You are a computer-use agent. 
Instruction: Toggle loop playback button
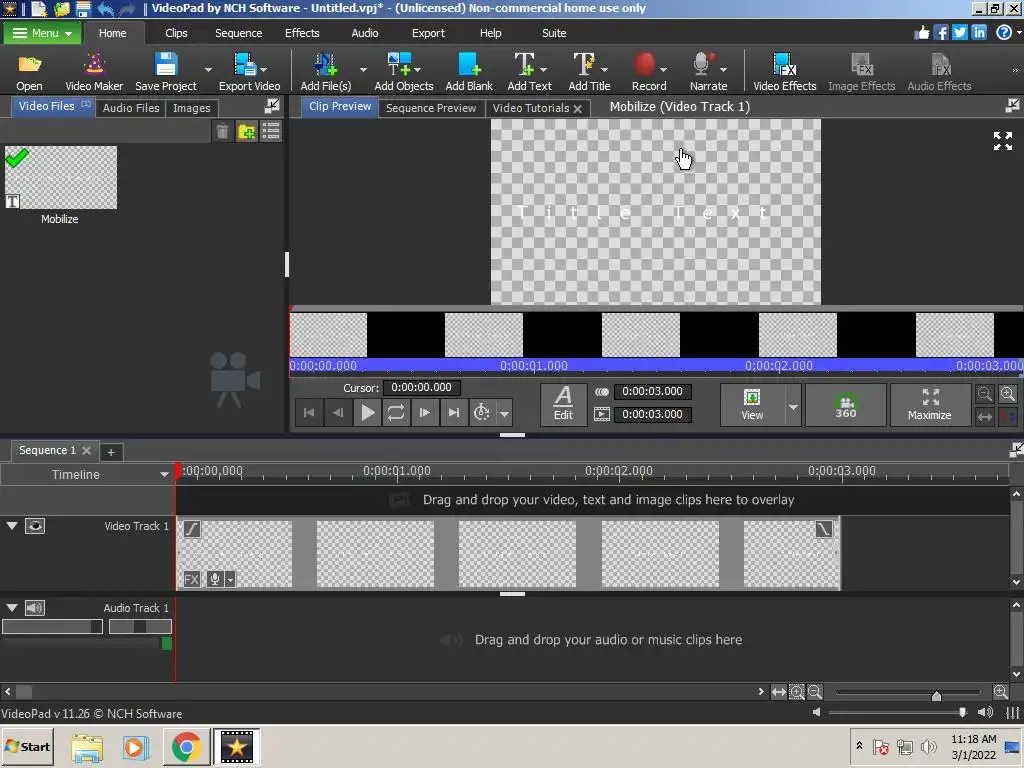tap(396, 413)
